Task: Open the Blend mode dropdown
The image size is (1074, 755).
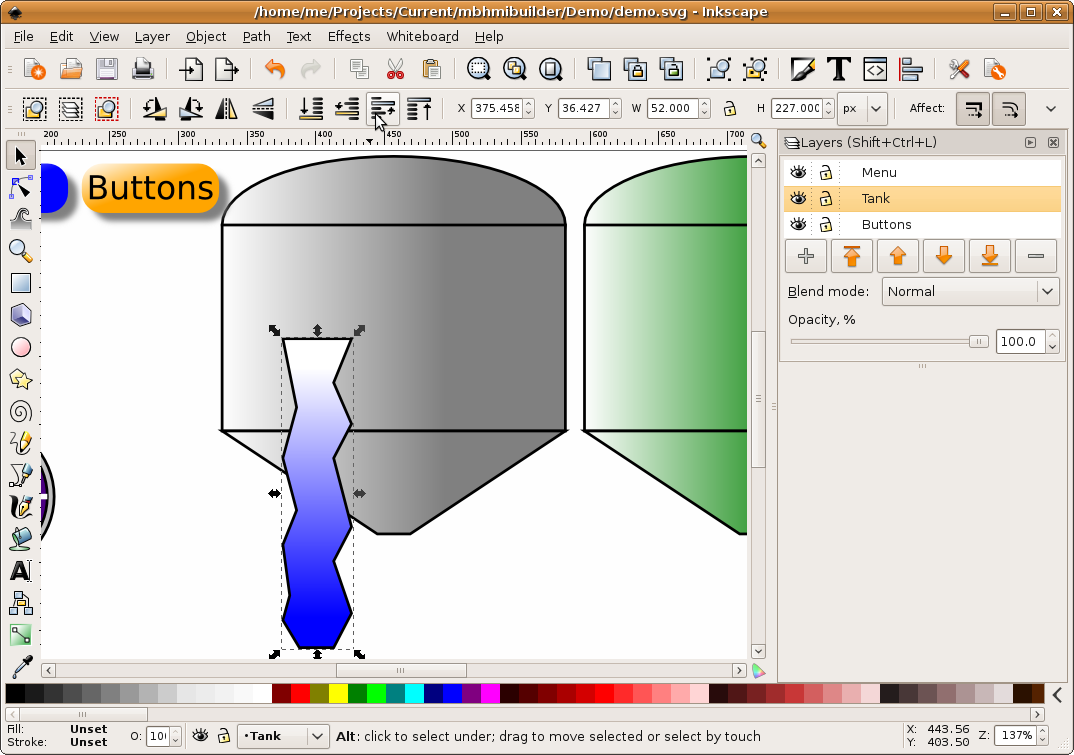Action: [969, 292]
